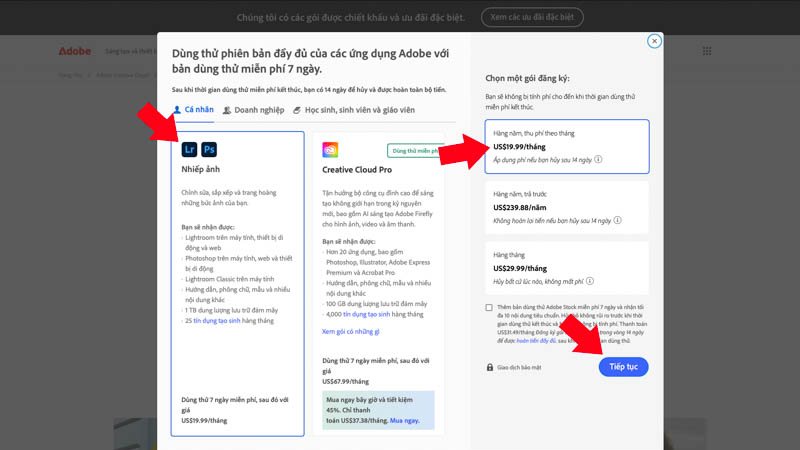Click the US$67.99/tháng price text

click(345, 382)
